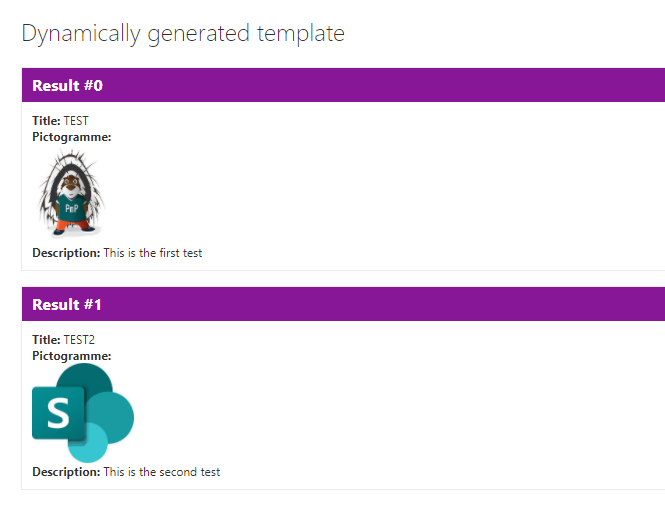Click the Pictogramme label in Result #1
This screenshot has height=516, width=665.
coord(72,356)
